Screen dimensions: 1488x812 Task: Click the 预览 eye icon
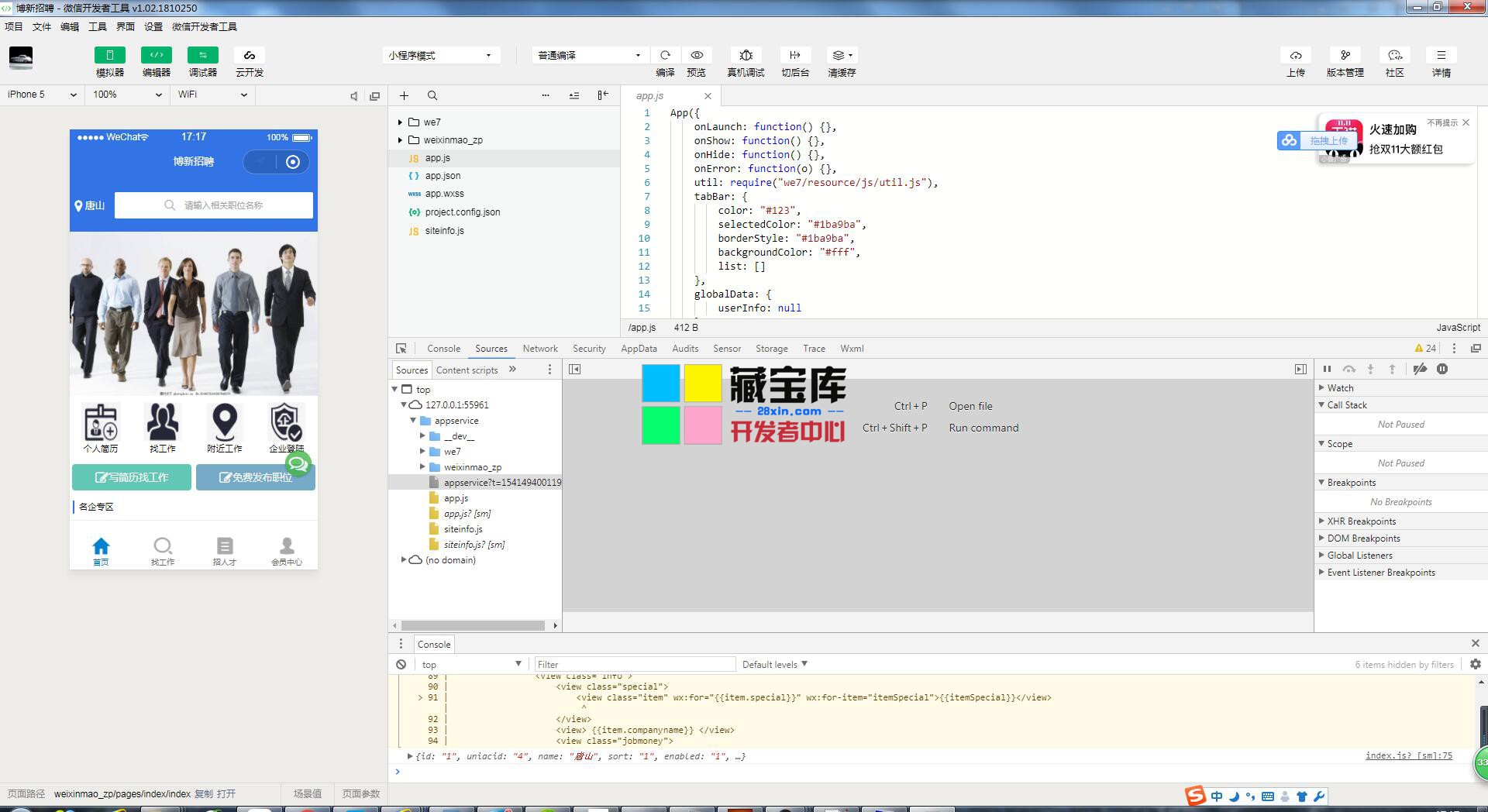pyautogui.click(x=697, y=55)
